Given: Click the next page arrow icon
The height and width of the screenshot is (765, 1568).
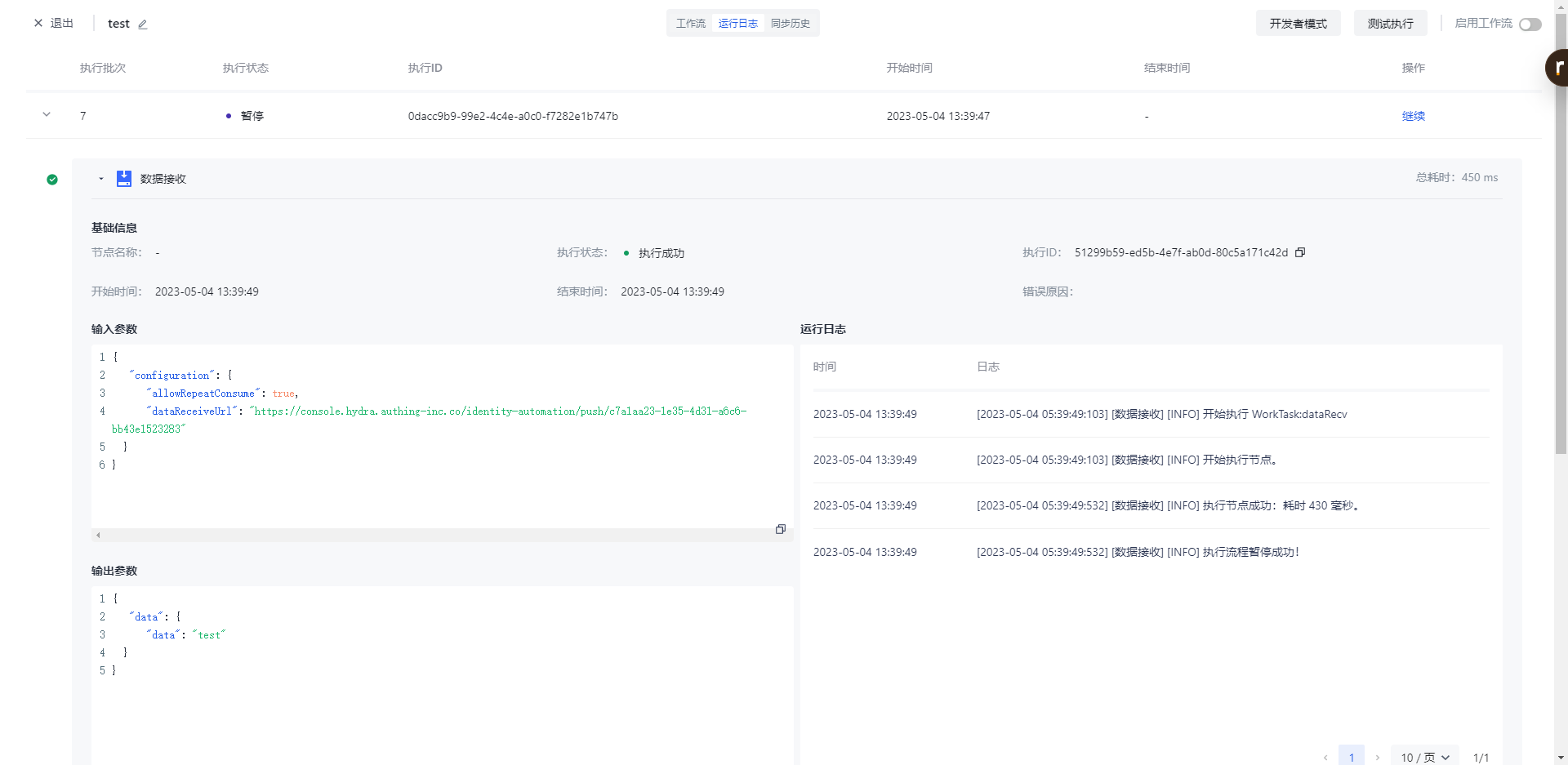Looking at the screenshot, I should point(1378,758).
